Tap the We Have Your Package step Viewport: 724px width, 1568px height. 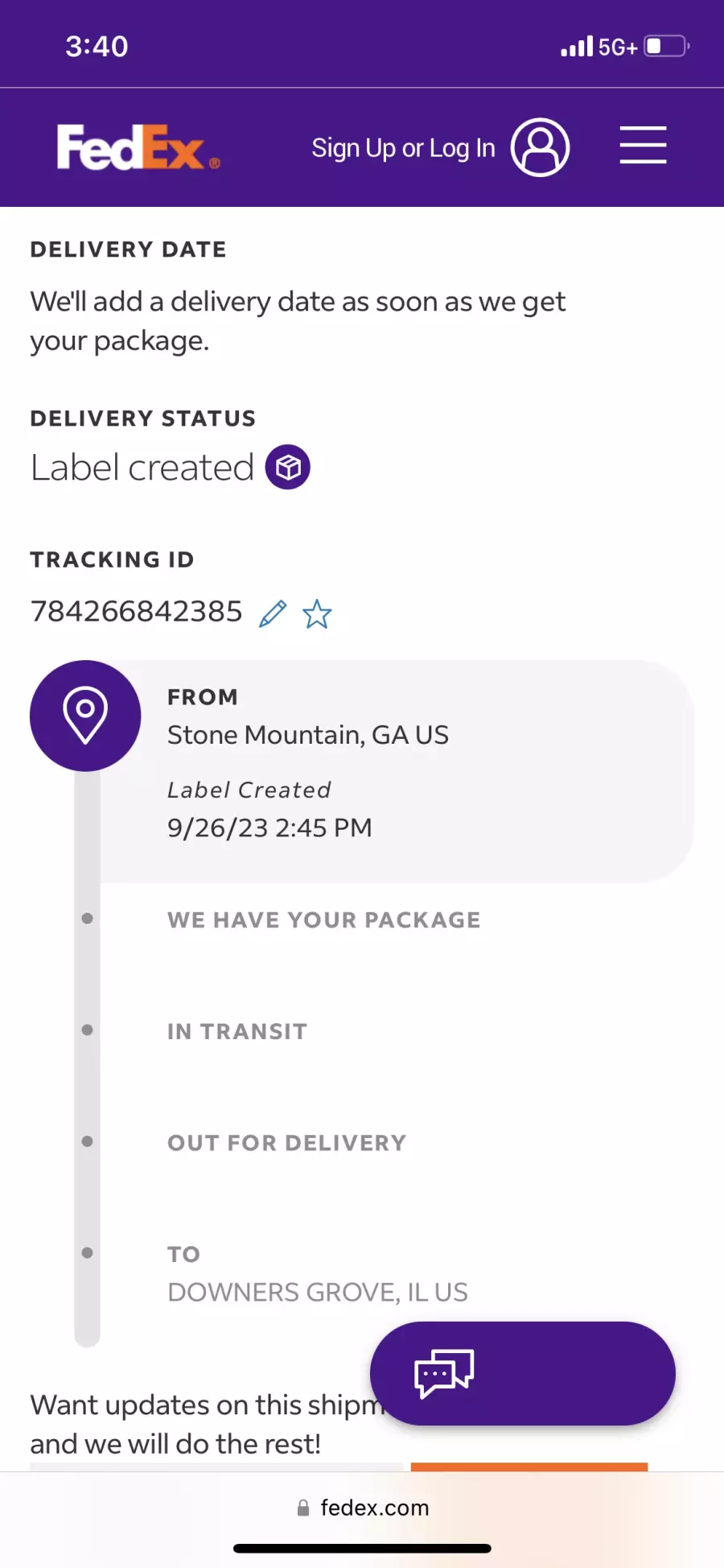coord(323,920)
